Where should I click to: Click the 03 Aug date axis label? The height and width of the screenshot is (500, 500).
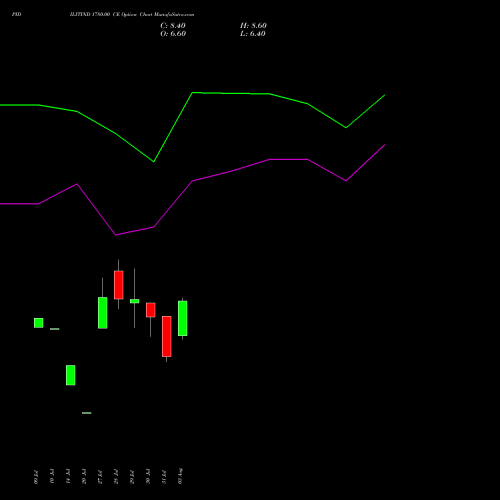180,476
